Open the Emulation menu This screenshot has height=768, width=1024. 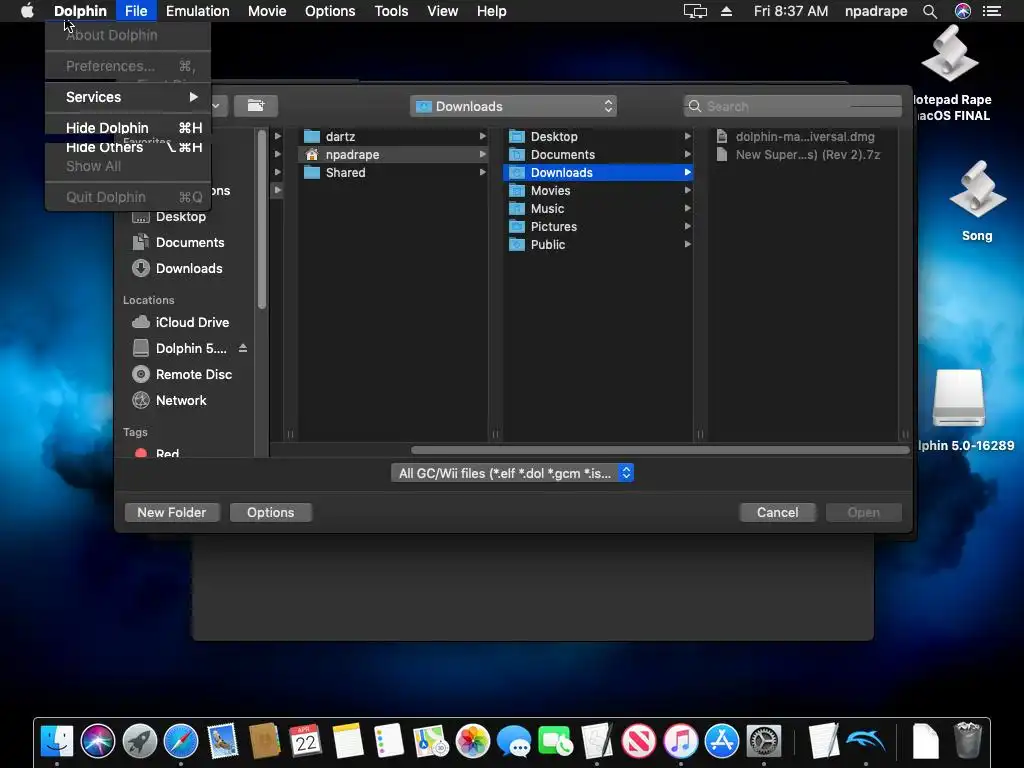197,11
